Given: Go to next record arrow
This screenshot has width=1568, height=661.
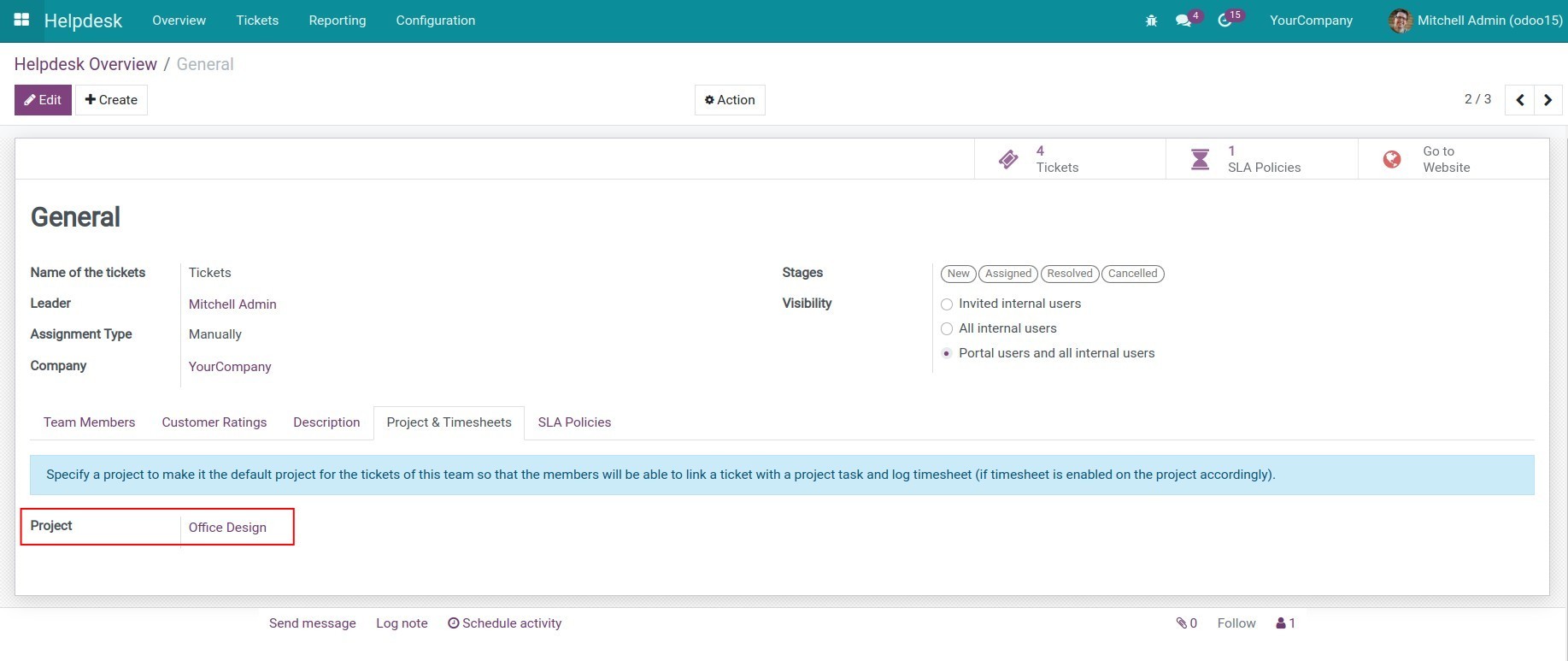Looking at the screenshot, I should click(1547, 100).
